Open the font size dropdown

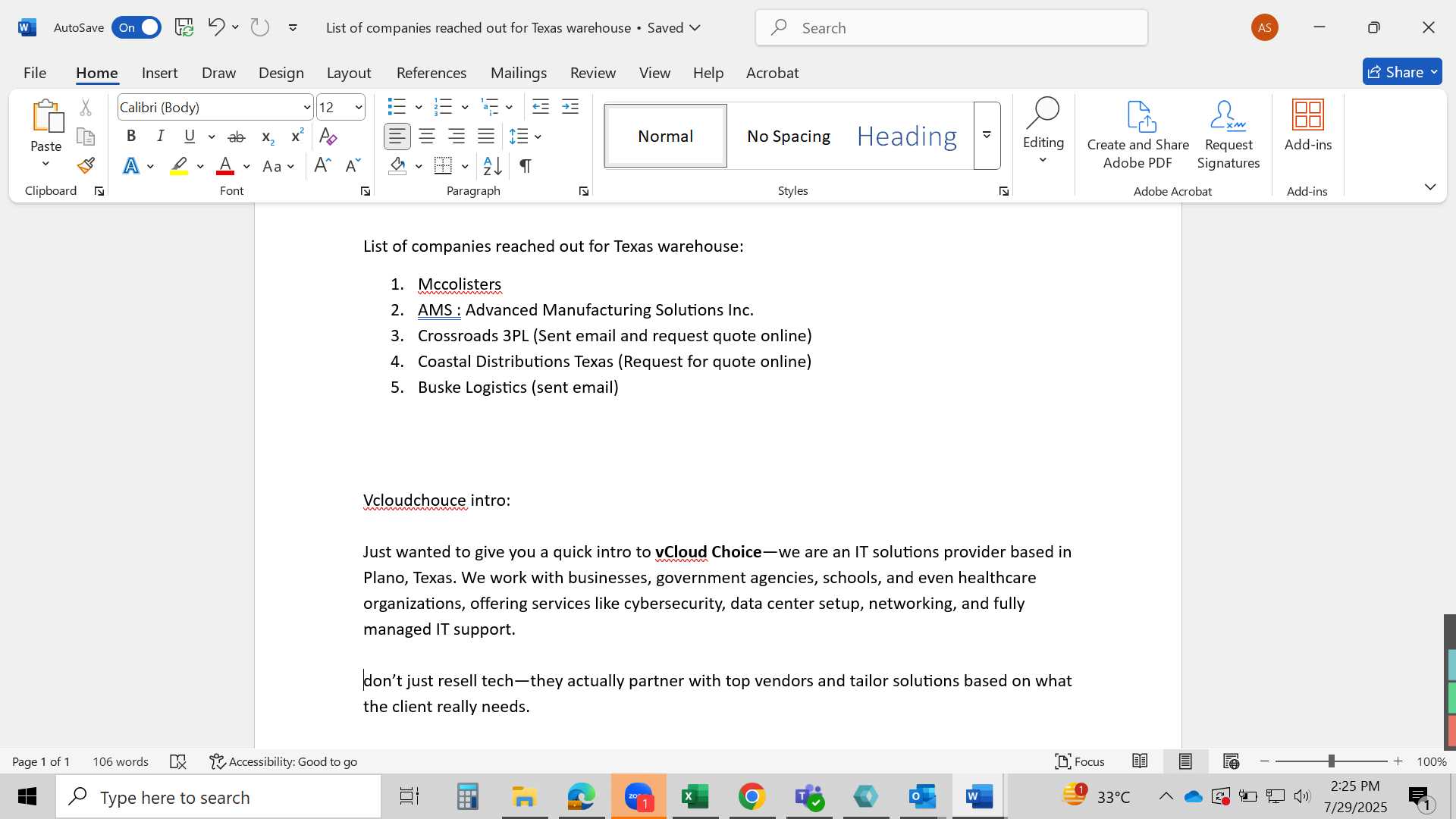[x=359, y=108]
